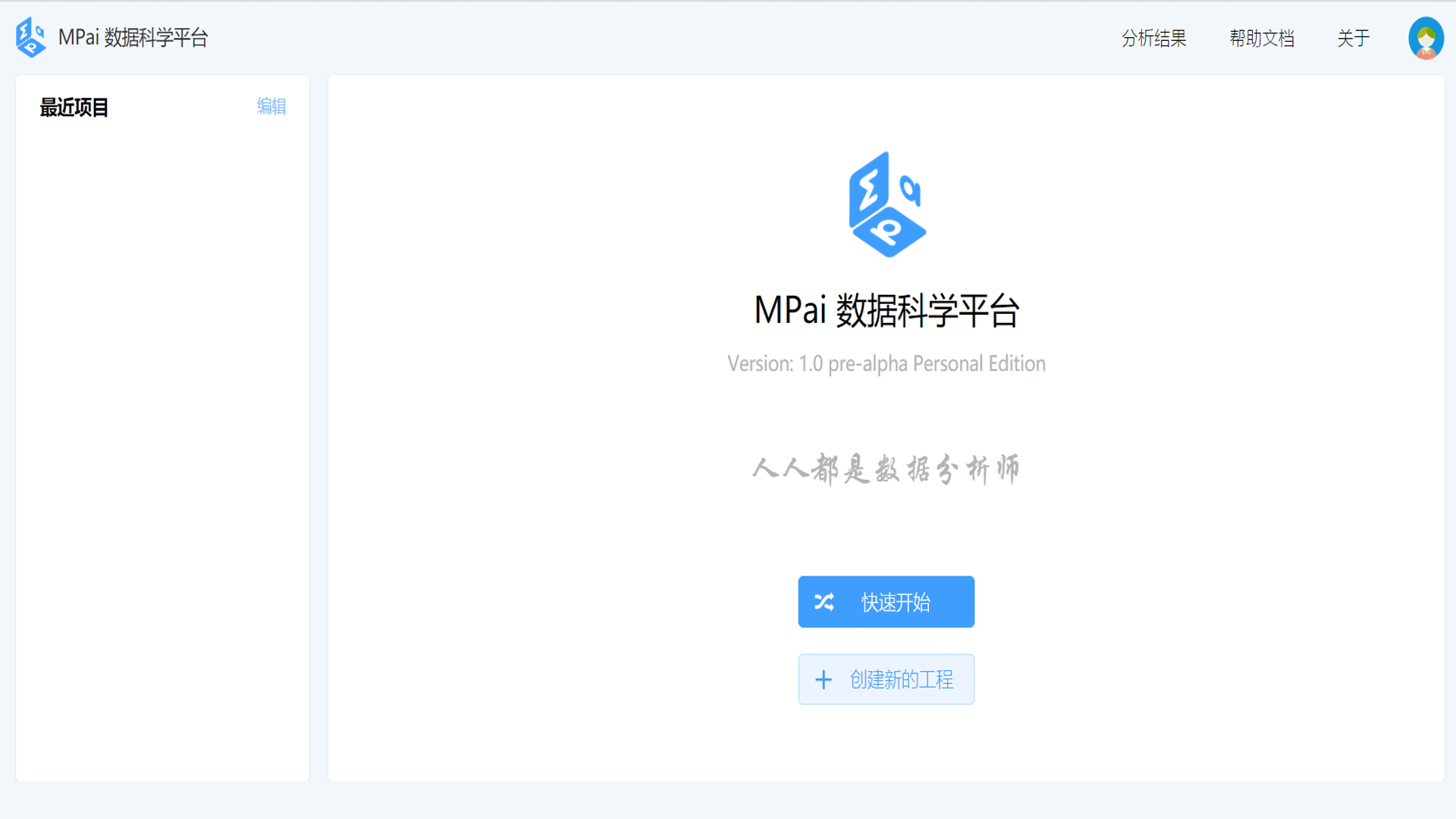The height and width of the screenshot is (819, 1456).
Task: Click the header logo next to platform title
Action: pos(30,36)
